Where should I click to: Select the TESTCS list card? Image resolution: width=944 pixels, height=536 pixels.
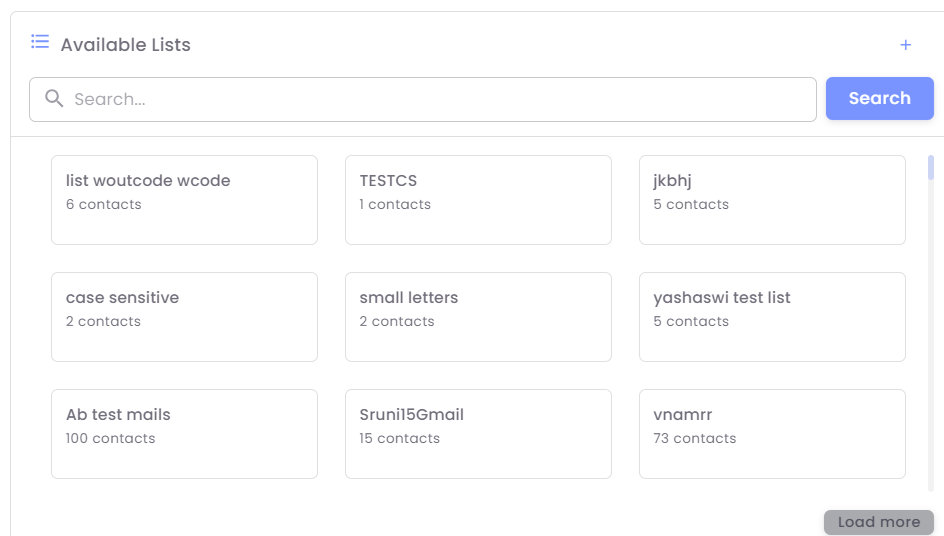pyautogui.click(x=478, y=199)
